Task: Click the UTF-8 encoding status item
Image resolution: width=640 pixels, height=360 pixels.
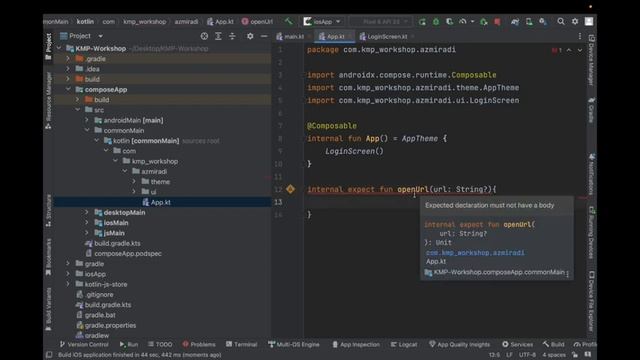Action: pyautogui.click(x=527, y=355)
